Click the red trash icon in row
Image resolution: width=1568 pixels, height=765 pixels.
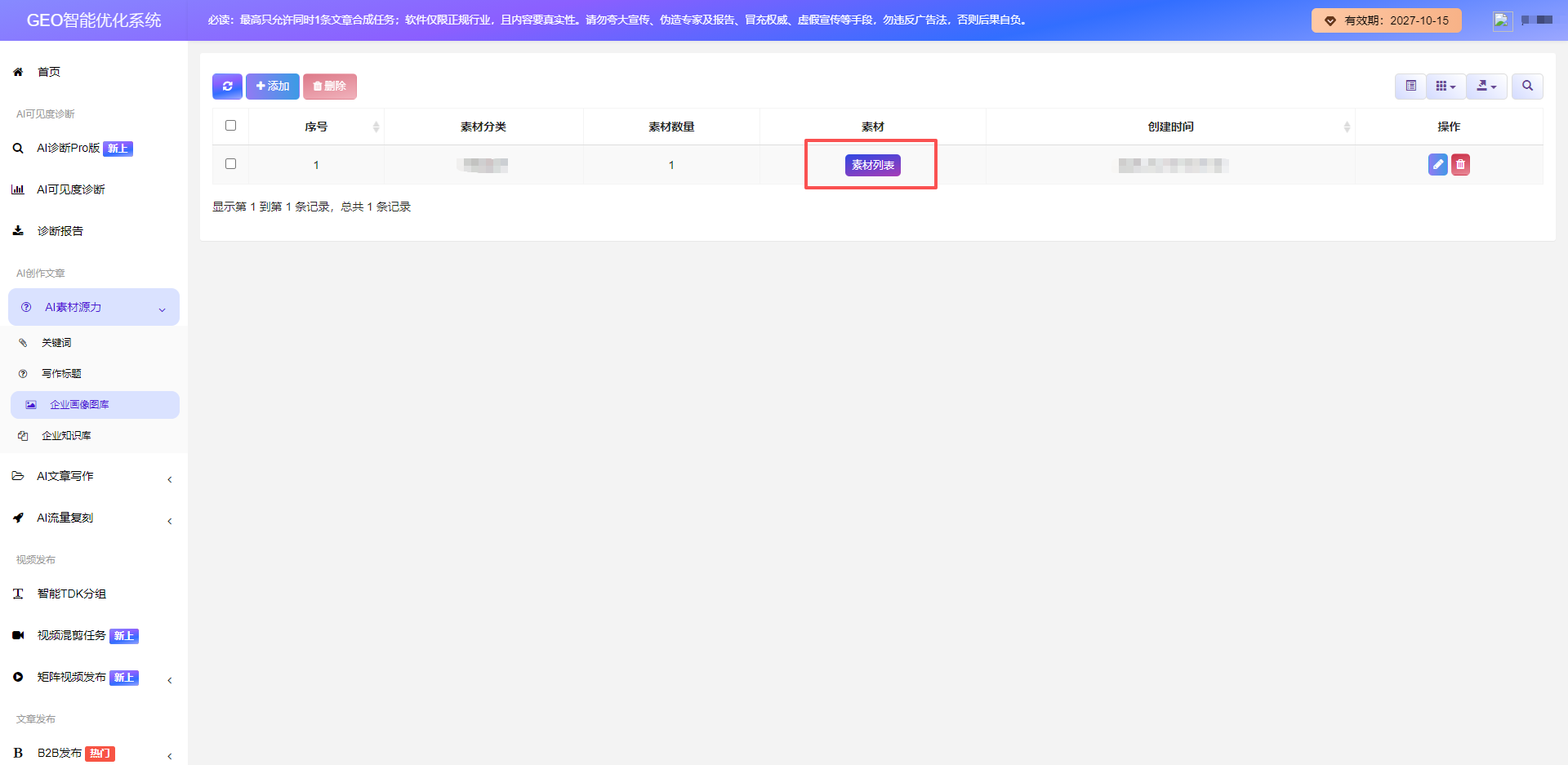point(1460,165)
